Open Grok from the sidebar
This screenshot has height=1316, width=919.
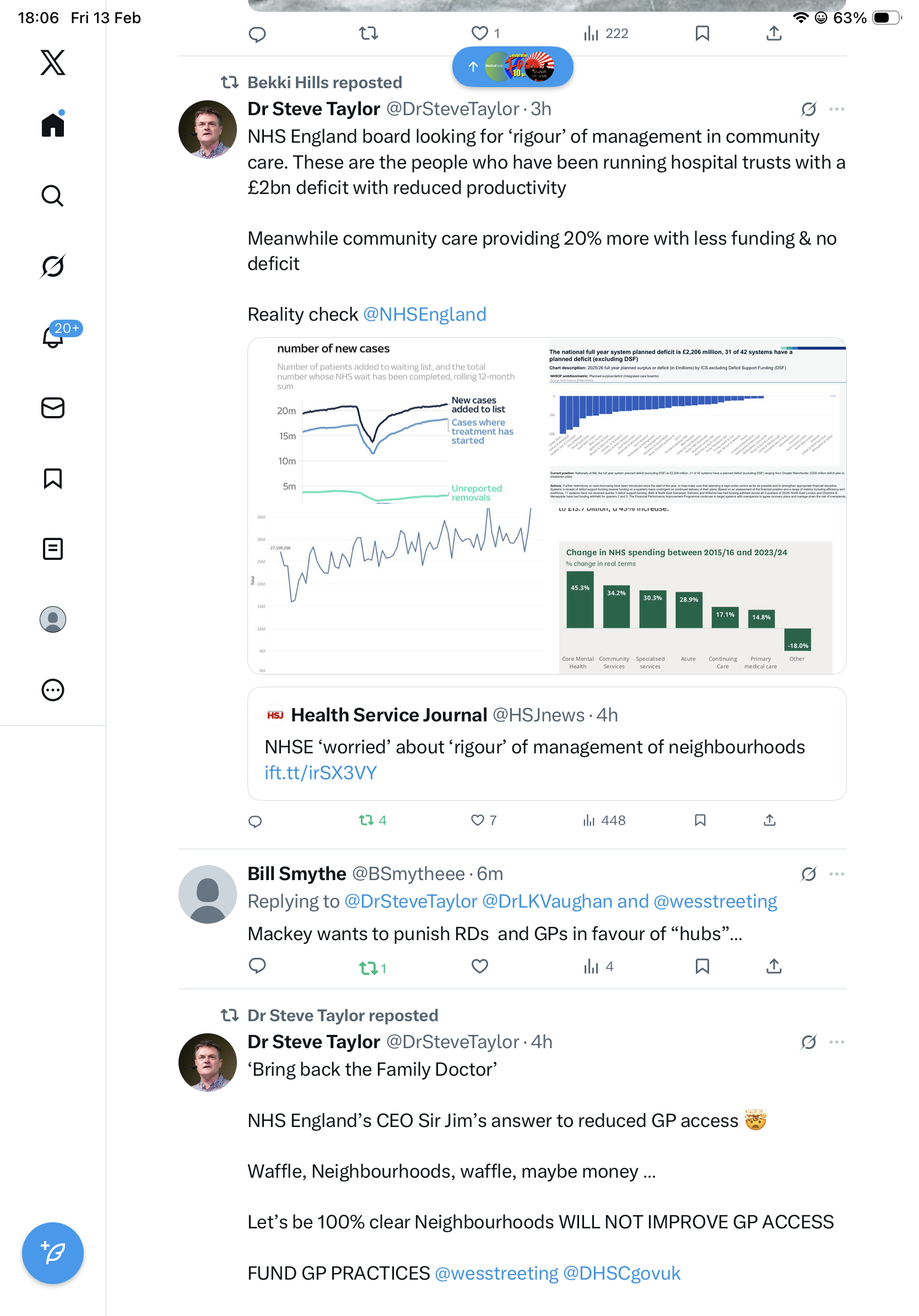(x=53, y=266)
